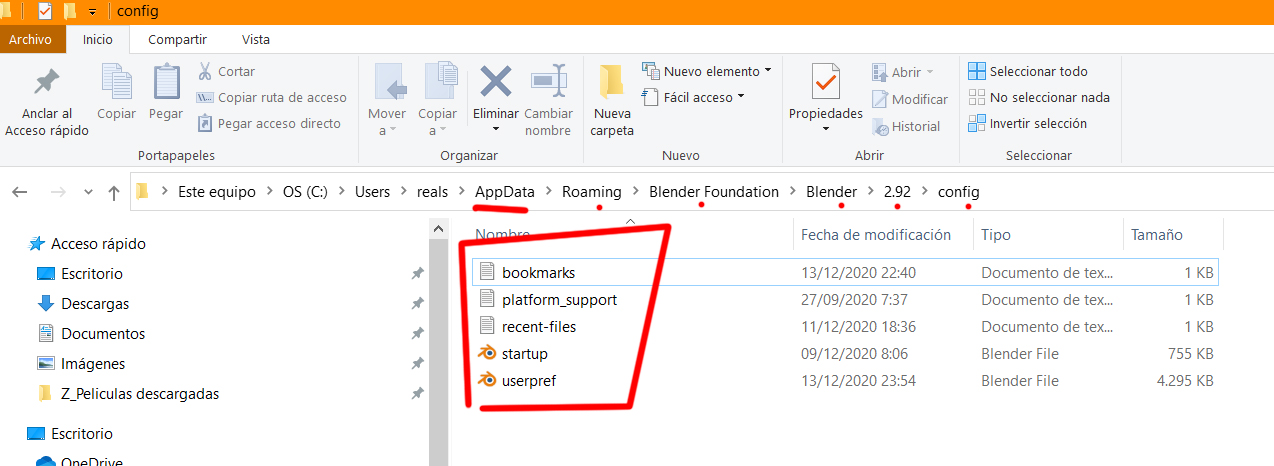Click the Pegar clipboard icon

tap(166, 84)
